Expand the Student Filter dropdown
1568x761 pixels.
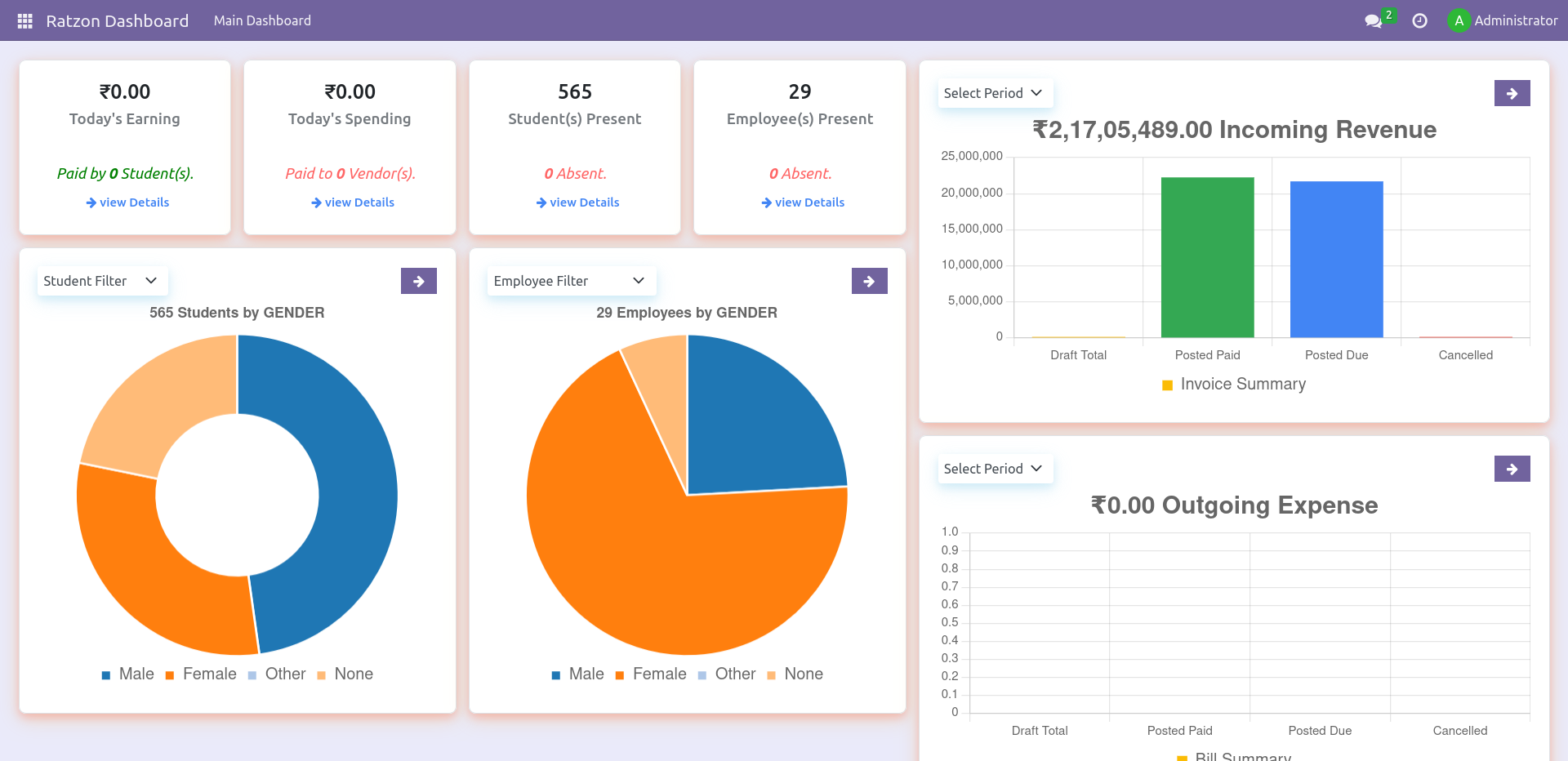click(x=101, y=280)
